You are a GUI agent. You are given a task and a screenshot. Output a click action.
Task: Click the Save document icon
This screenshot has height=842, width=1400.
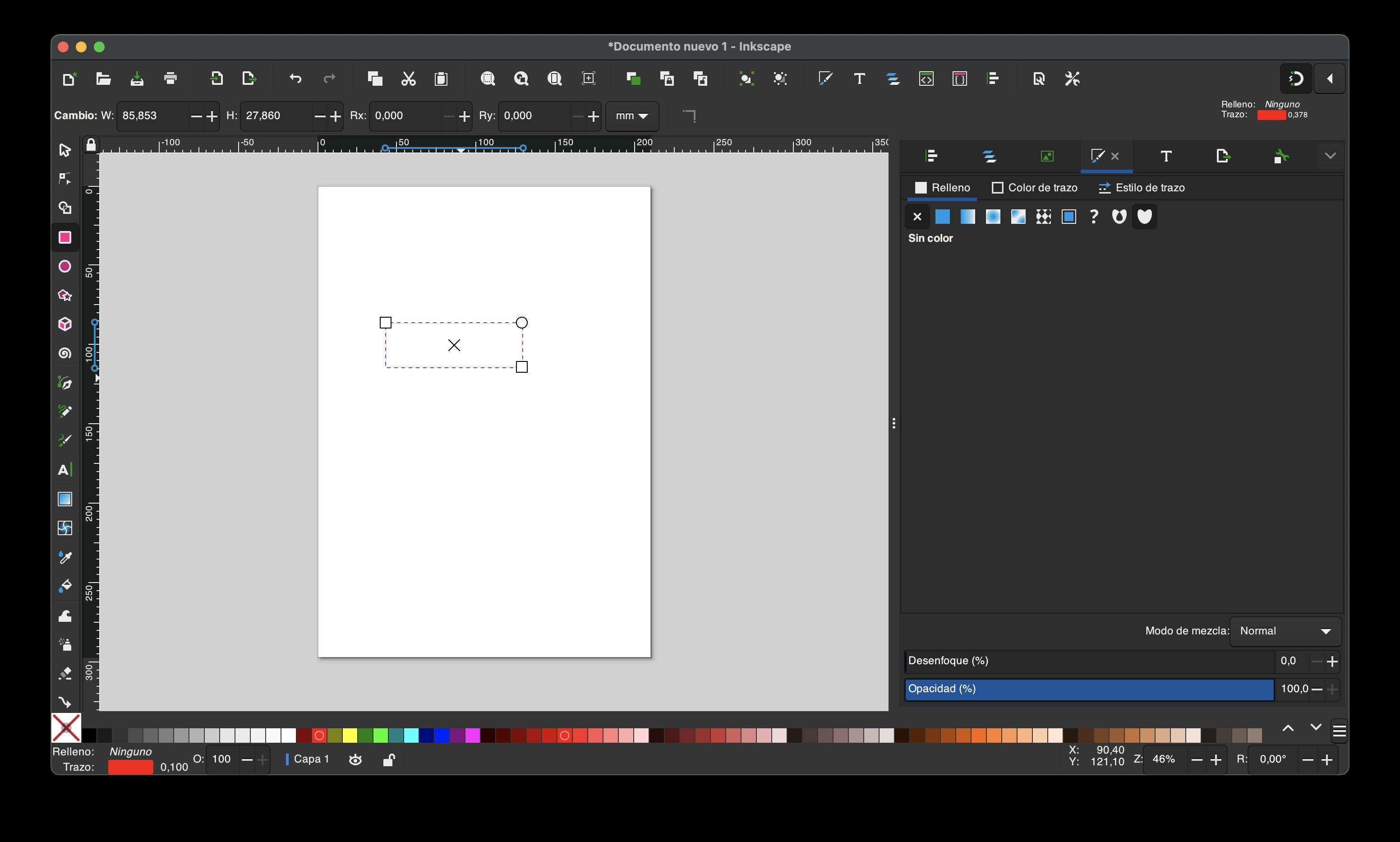[x=137, y=79]
